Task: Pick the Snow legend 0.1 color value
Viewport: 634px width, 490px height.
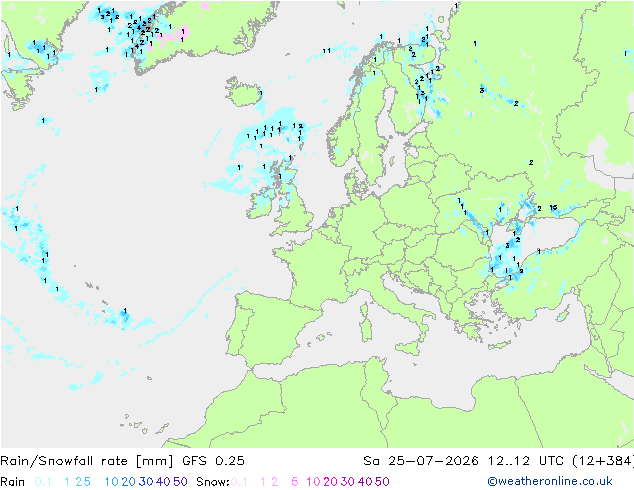Action: tap(239, 482)
